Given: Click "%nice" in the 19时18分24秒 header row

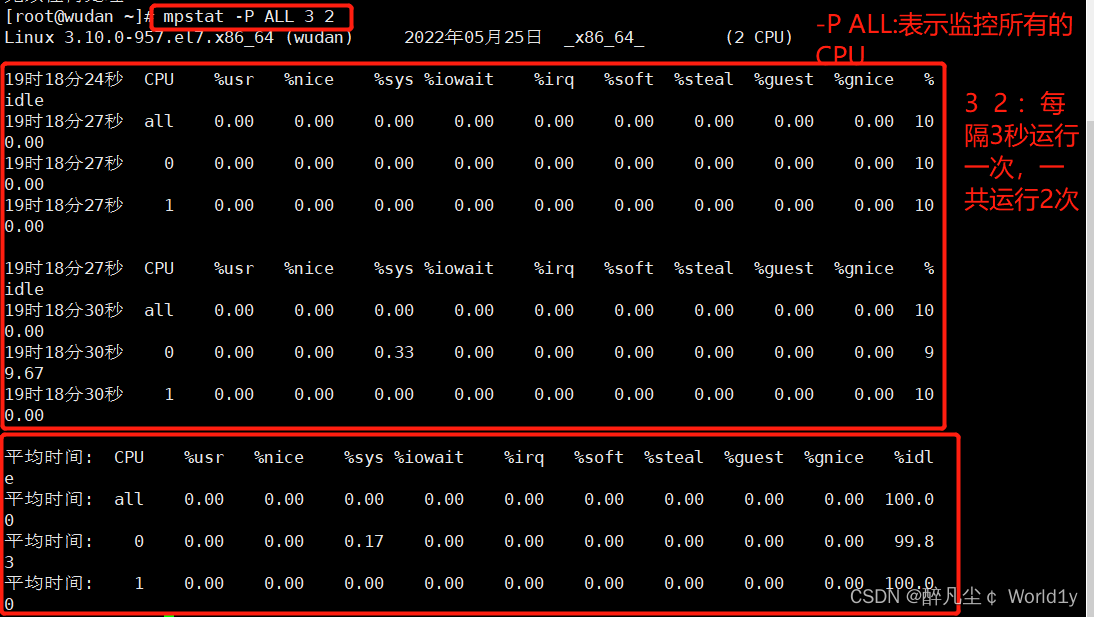Looking at the screenshot, I should click(x=308, y=80).
